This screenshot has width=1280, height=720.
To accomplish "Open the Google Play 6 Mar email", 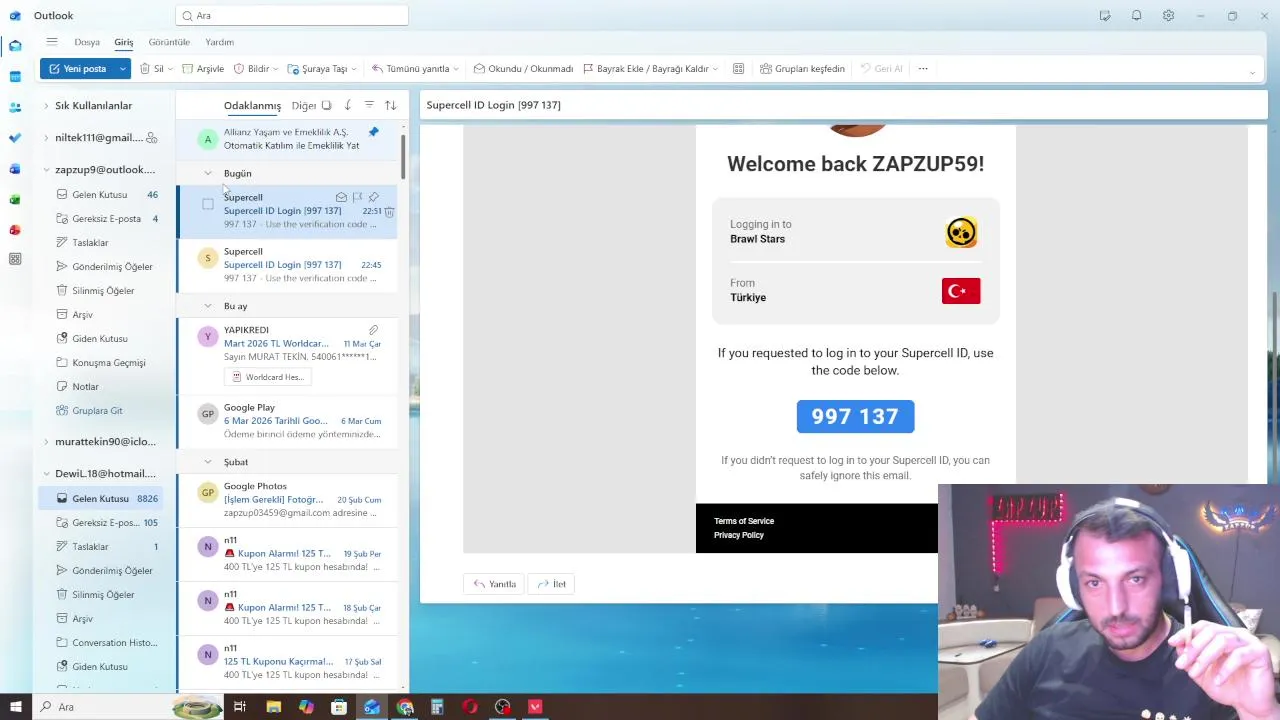I will click(x=287, y=421).
